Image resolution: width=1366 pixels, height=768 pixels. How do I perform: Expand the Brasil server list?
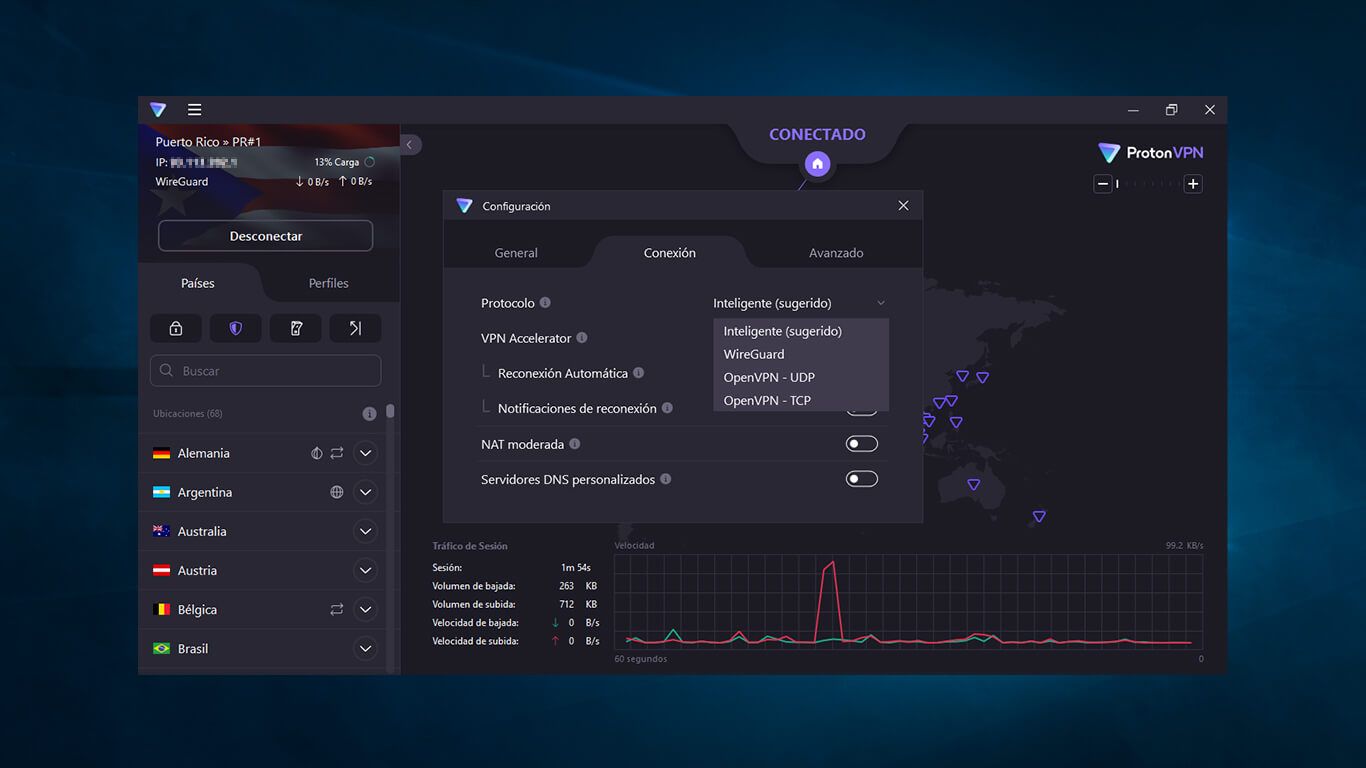(x=365, y=648)
